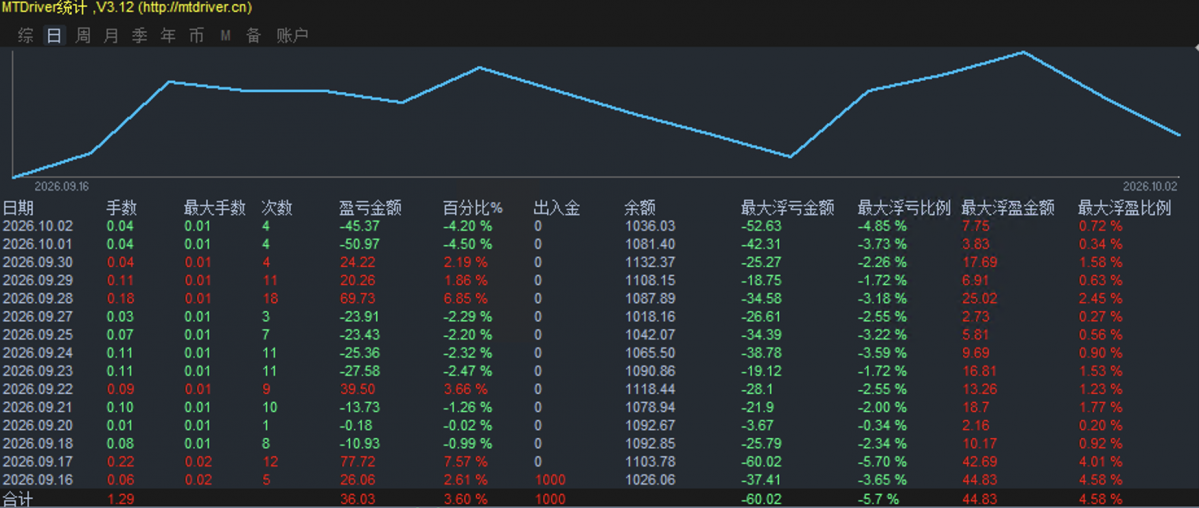The width and height of the screenshot is (1199, 508).
Task: Switch to the 综 summary tab
Action: (26, 35)
